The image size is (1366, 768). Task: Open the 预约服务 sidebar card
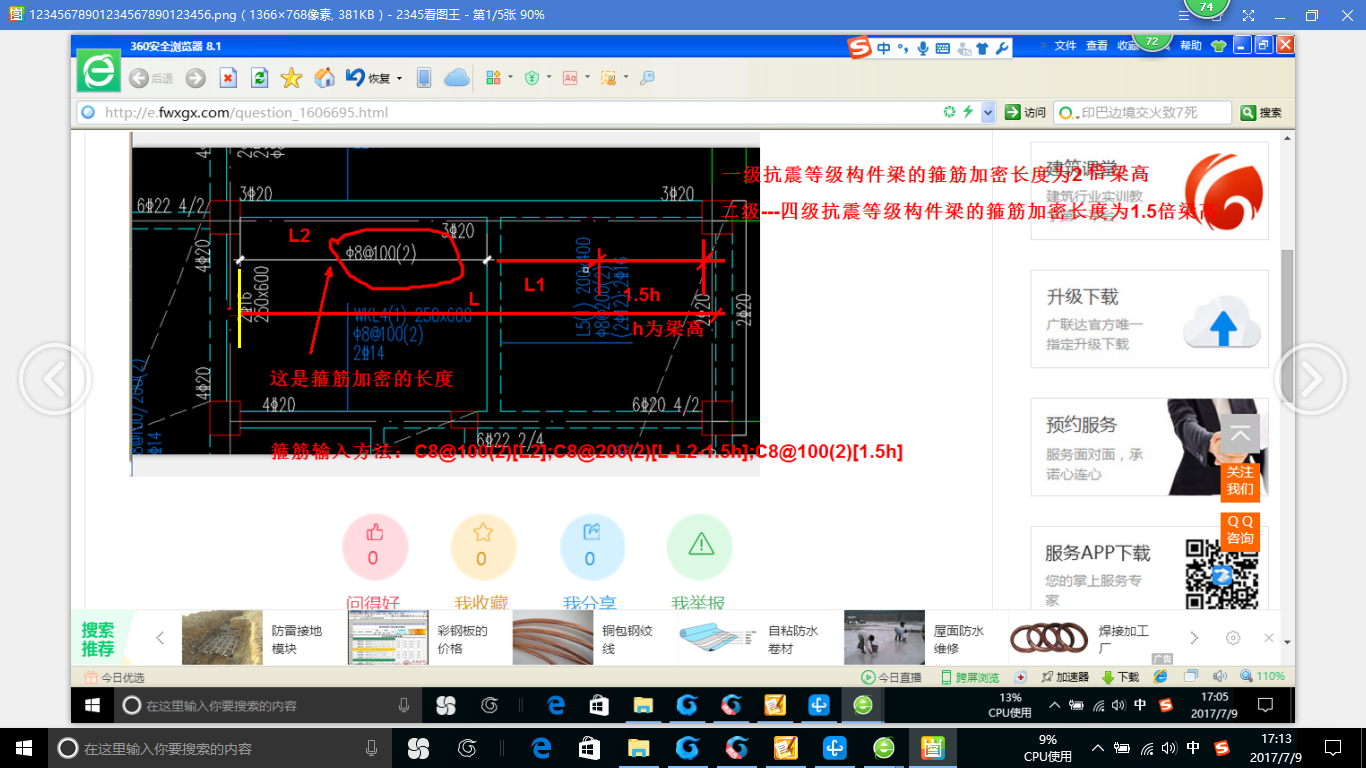tap(1150, 447)
